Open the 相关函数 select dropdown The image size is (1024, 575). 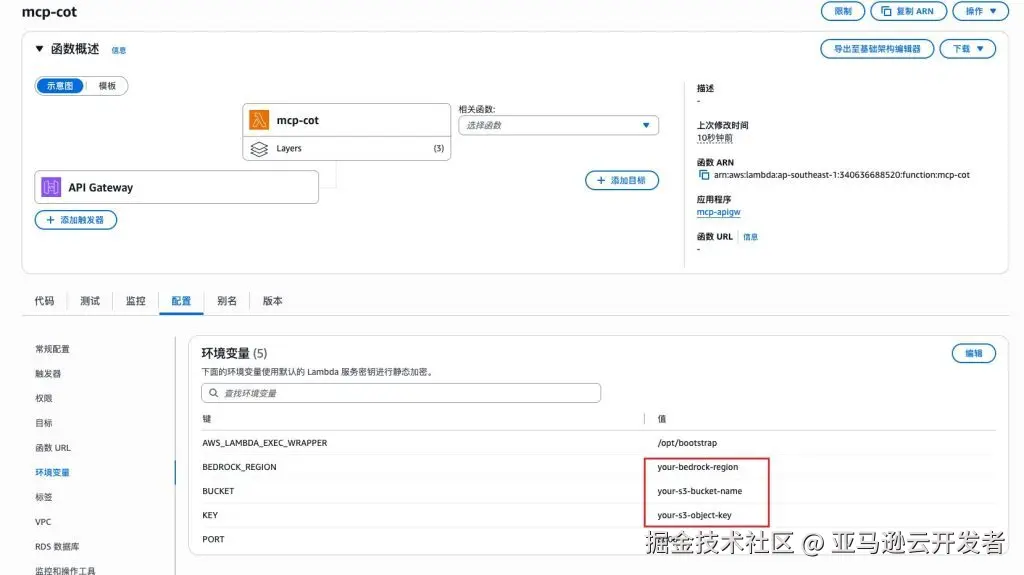tap(558, 125)
